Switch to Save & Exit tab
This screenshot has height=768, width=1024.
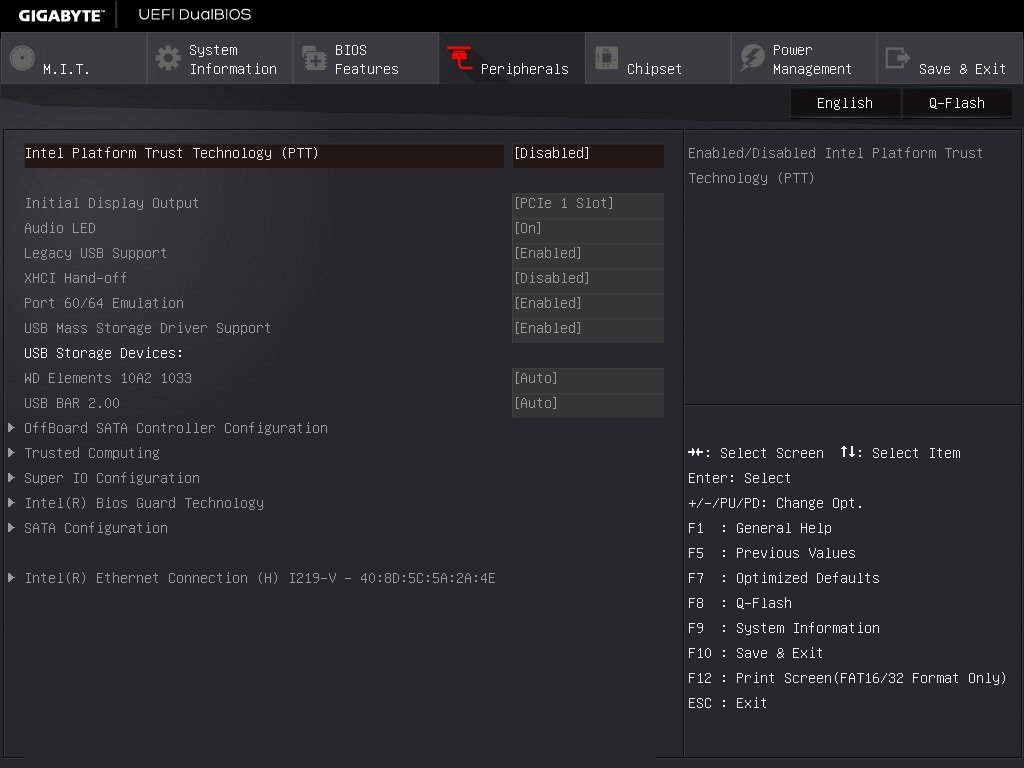[x=950, y=59]
